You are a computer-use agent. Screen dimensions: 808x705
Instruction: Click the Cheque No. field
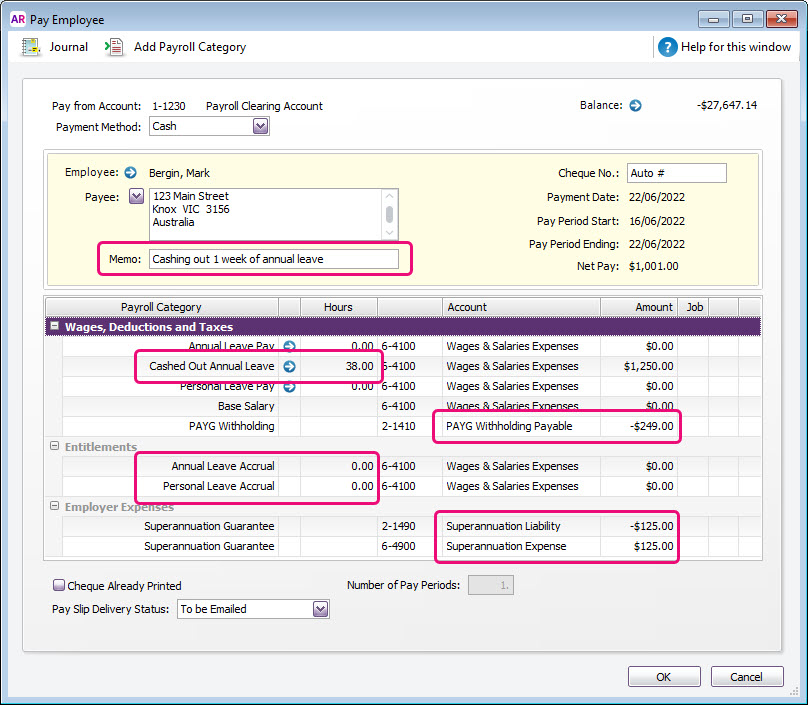coord(677,173)
